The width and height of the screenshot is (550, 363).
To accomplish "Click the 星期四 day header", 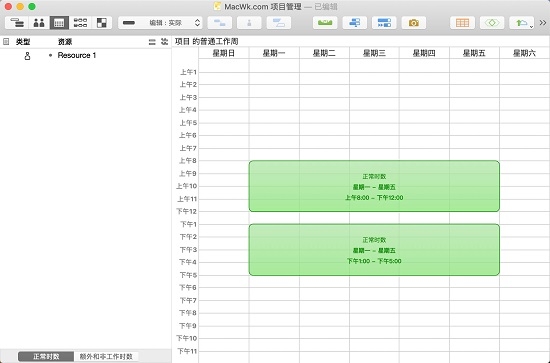I will tap(424, 53).
